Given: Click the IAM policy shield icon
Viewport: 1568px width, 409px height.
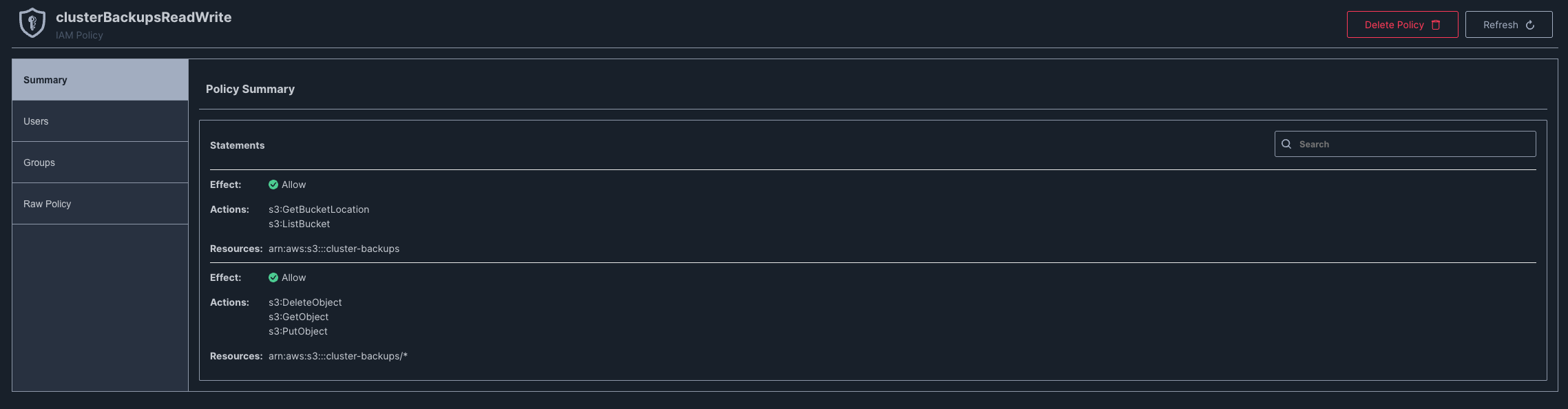Looking at the screenshot, I should 32,23.
